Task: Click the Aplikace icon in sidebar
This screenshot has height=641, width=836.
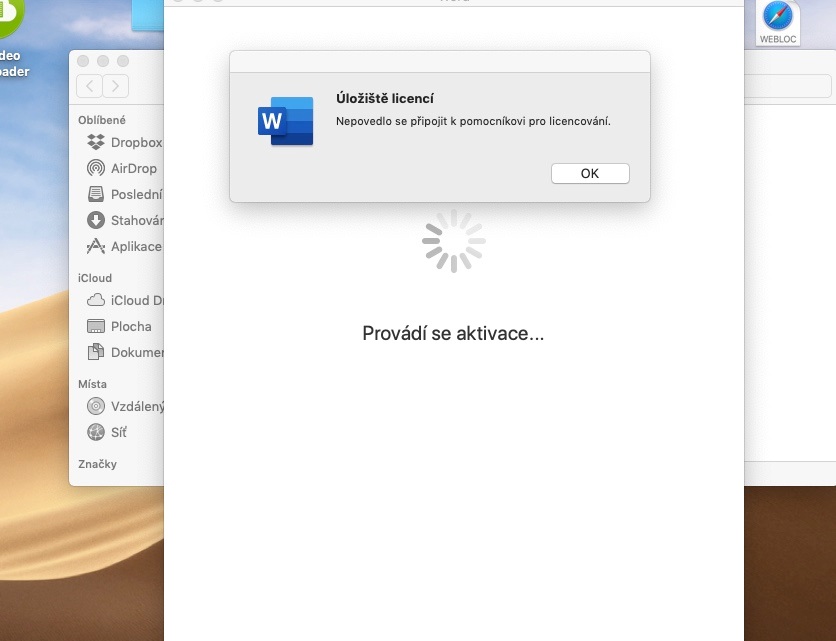Action: (96, 246)
